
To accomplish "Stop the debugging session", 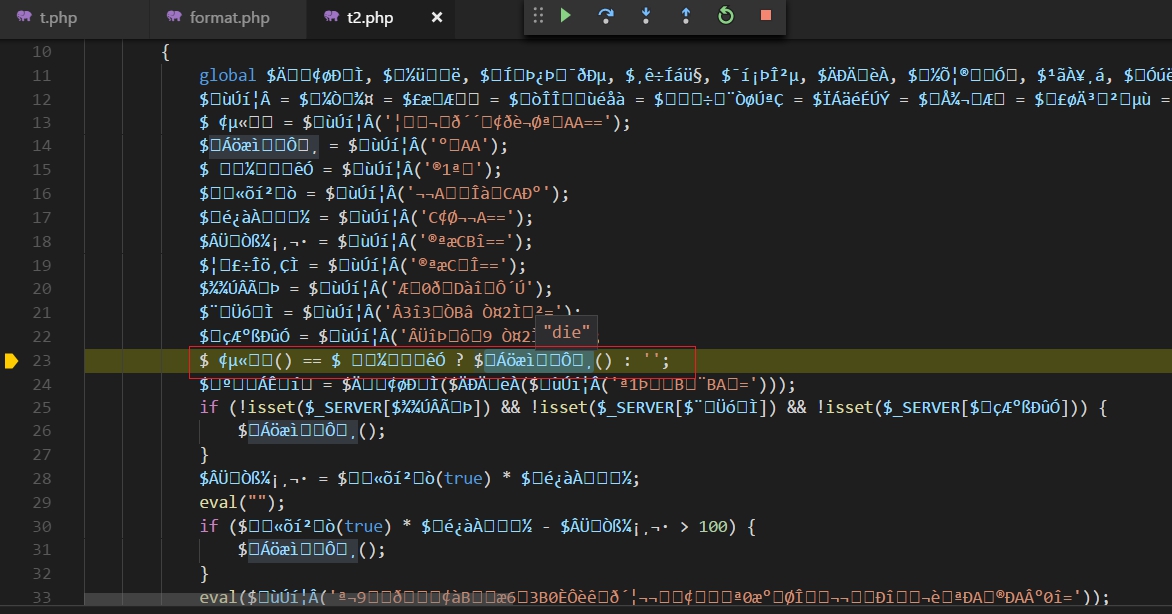I will [x=765, y=16].
